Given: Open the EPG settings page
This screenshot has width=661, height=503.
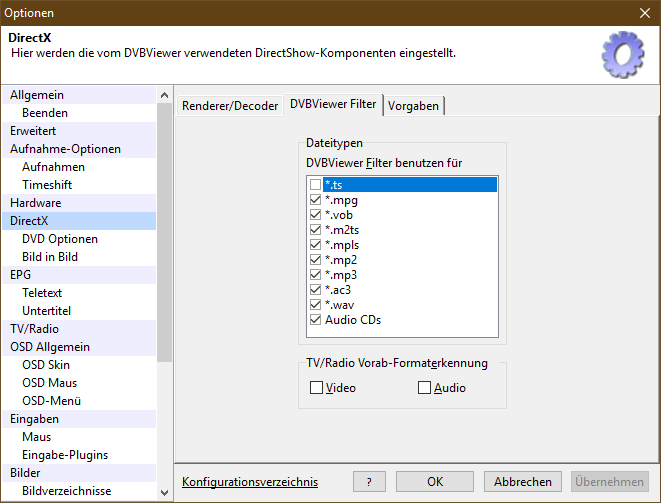Looking at the screenshot, I should tap(79, 275).
